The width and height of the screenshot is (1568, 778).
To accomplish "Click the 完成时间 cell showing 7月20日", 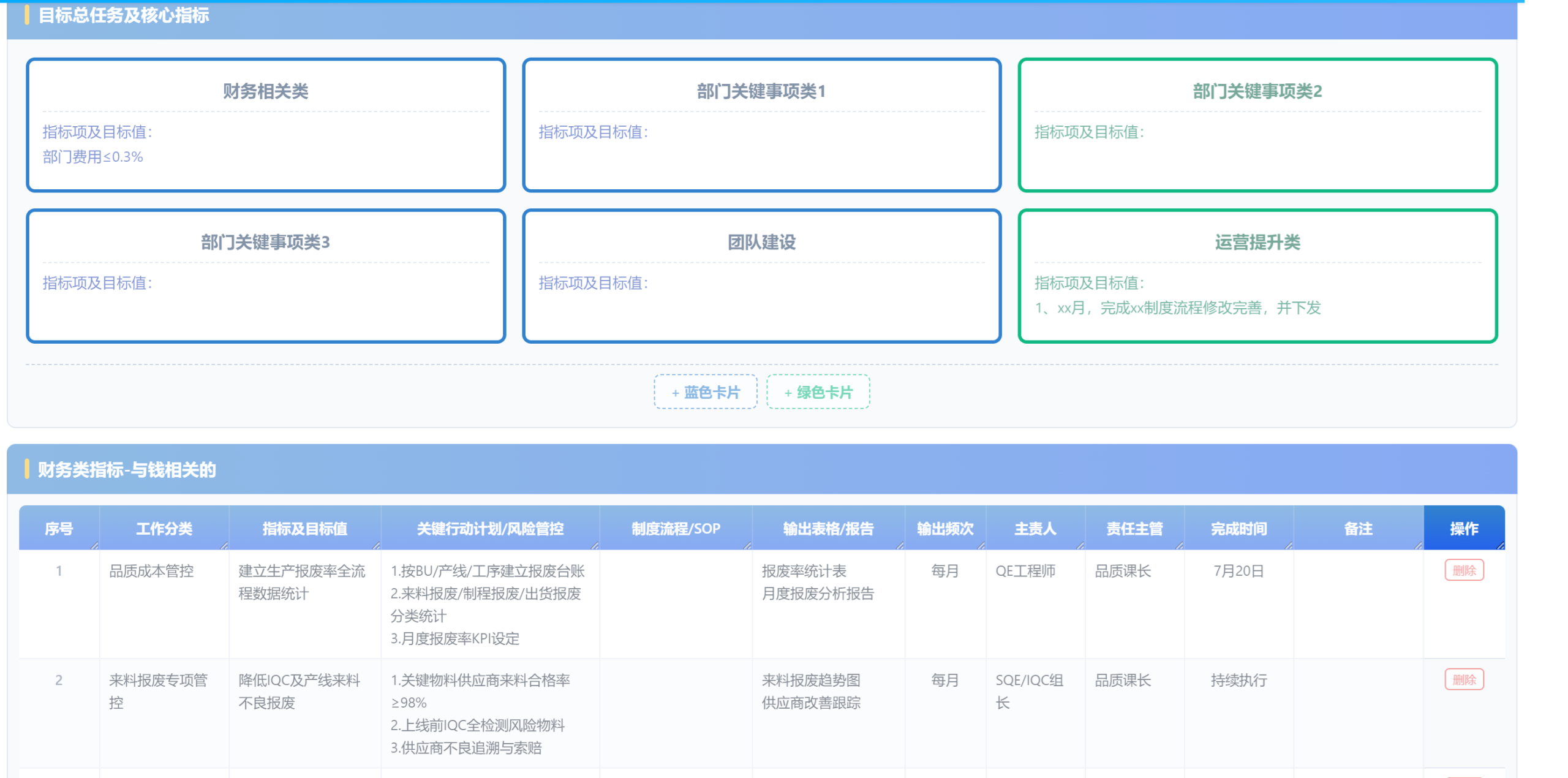I will pos(1238,570).
